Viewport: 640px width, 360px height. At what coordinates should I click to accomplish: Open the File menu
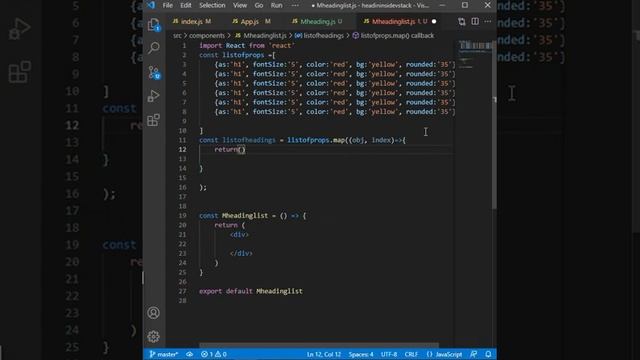pos(168,5)
